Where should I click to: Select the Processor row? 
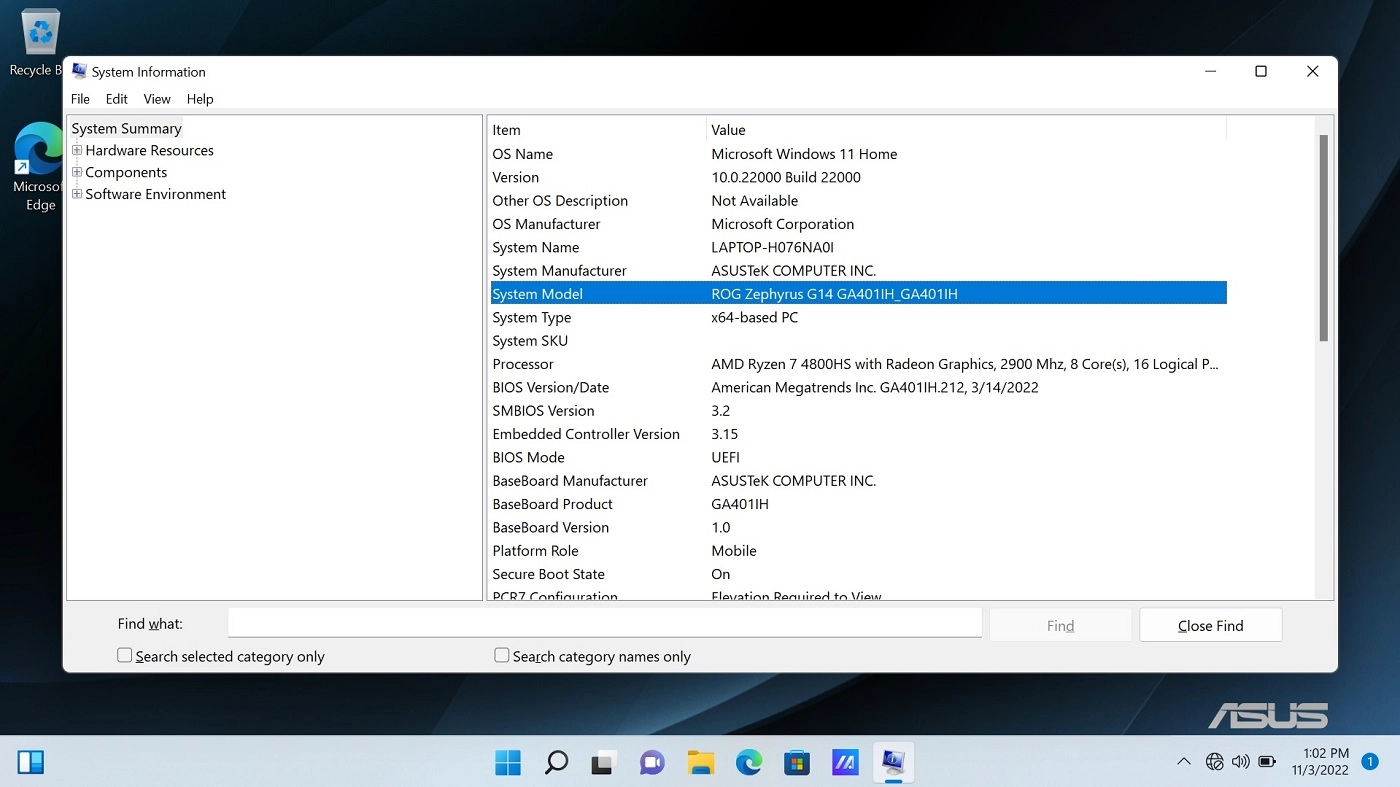[858, 364]
